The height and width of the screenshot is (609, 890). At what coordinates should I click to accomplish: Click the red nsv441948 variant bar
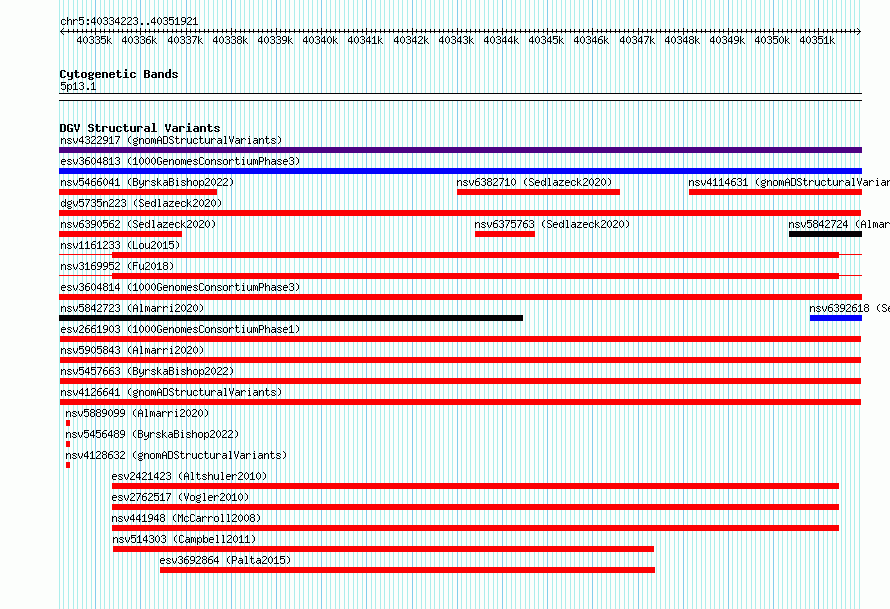coord(475,528)
